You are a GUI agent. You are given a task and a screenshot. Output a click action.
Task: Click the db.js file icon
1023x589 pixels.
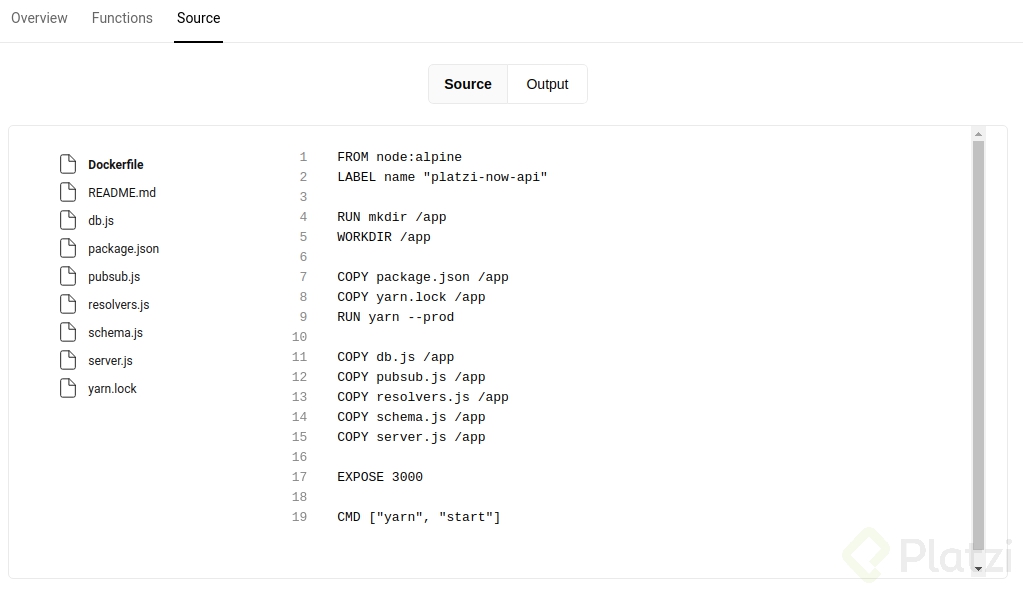click(68, 219)
